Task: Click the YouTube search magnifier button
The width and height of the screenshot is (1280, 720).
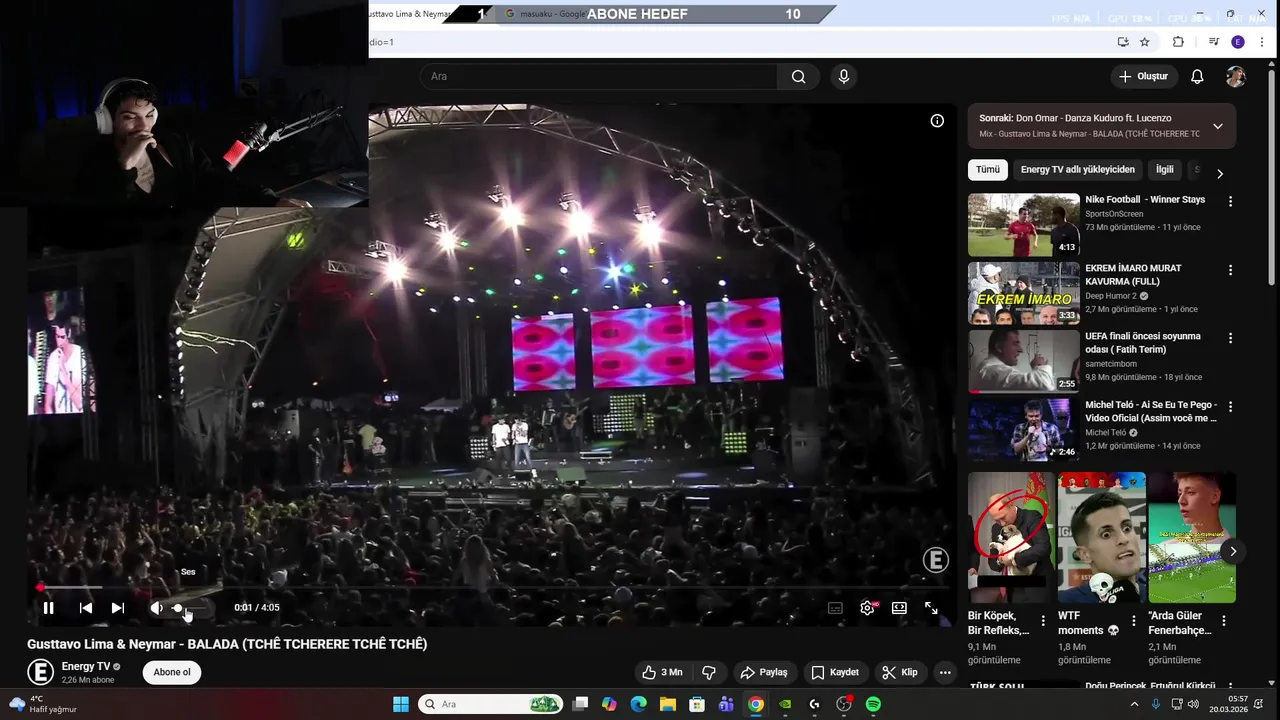Action: click(798, 76)
